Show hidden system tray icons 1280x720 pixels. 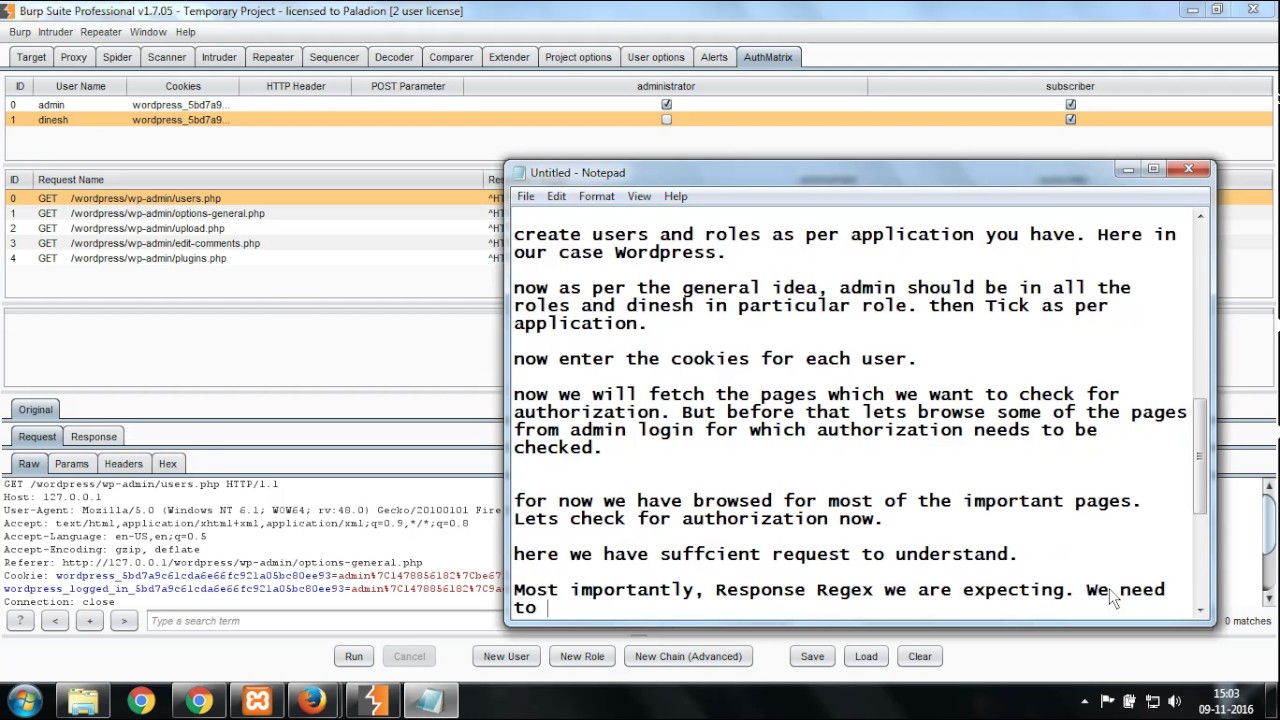tap(1083, 701)
